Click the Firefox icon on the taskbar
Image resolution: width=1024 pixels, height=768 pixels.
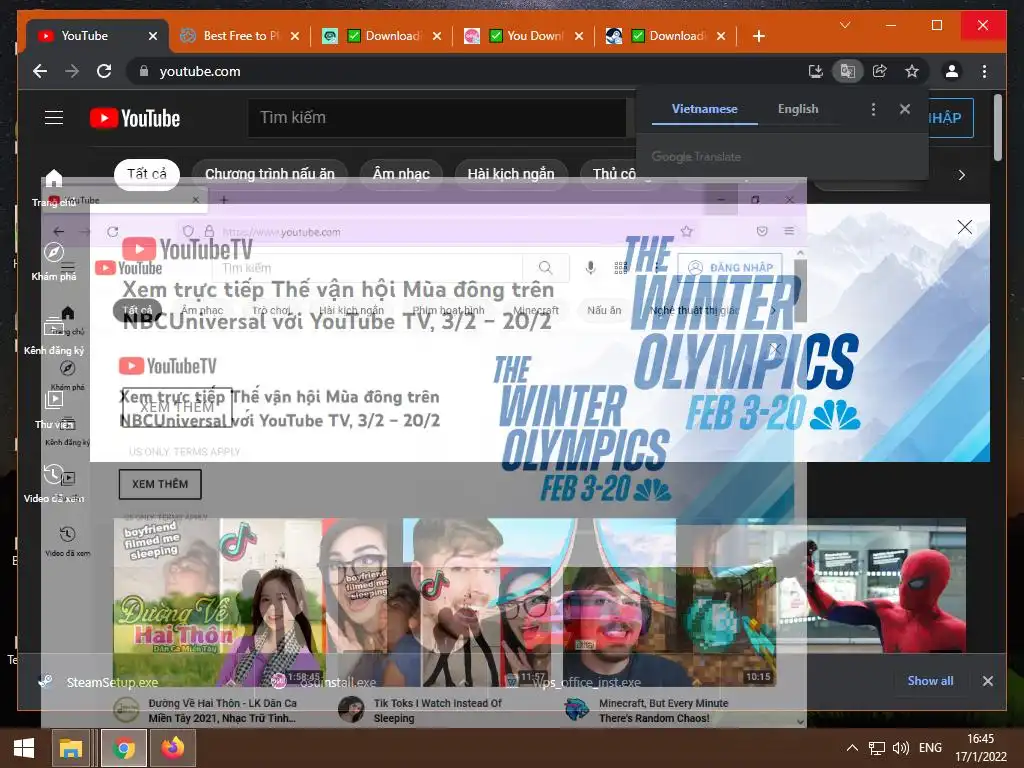[x=173, y=748]
